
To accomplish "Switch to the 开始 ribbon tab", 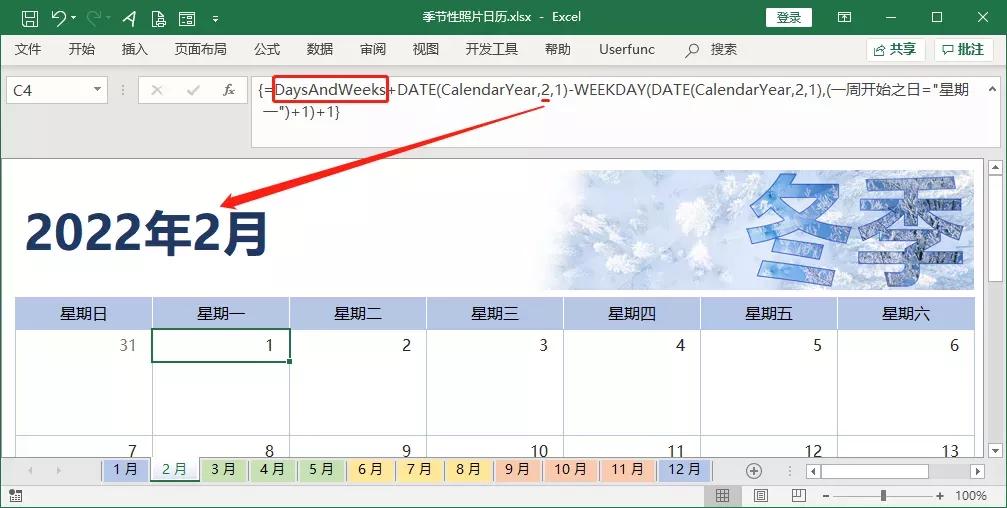I will click(82, 49).
